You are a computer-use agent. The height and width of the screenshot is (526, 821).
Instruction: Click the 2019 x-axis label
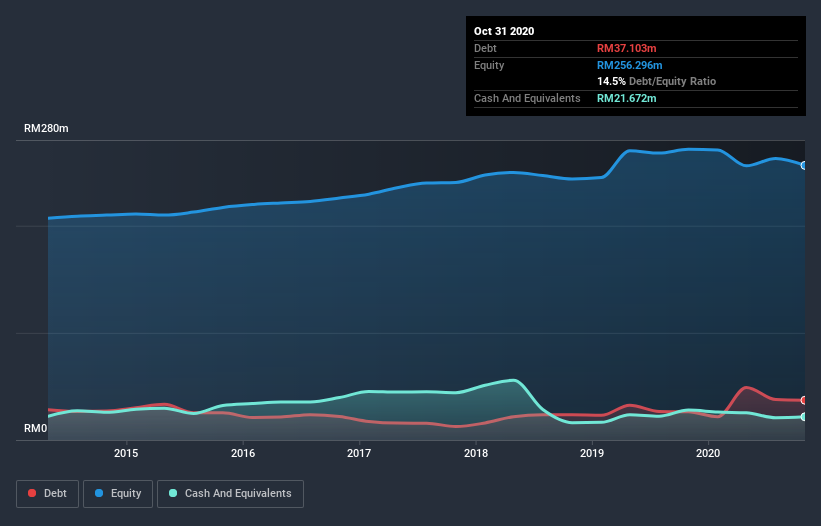click(x=592, y=453)
